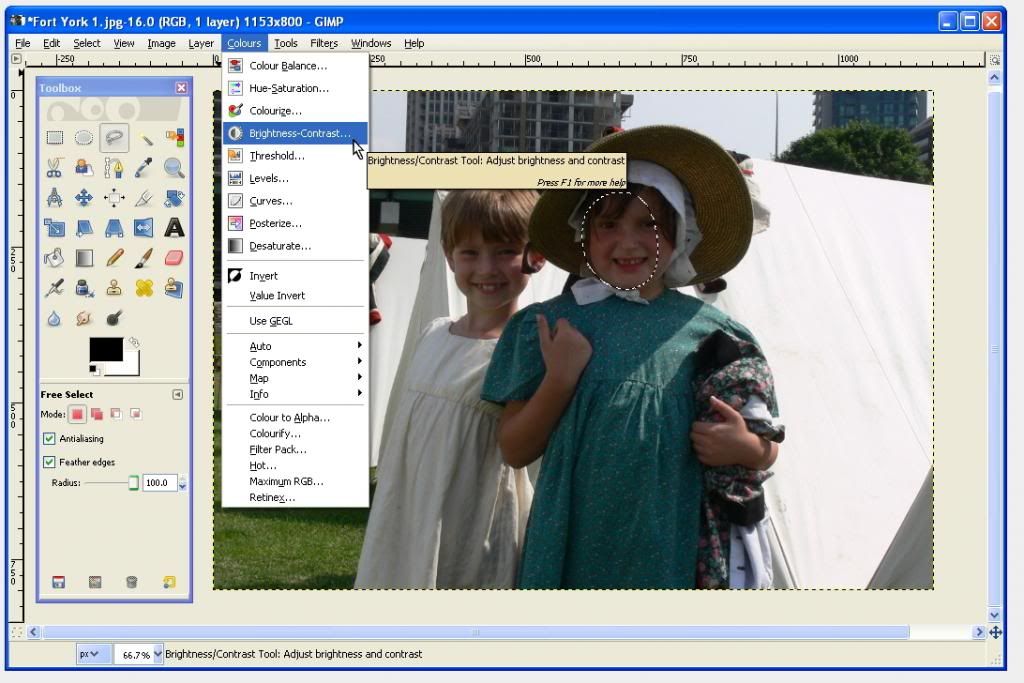Select the Rectangle Select tool
Image resolution: width=1024 pixels, height=683 pixels.
tap(54, 138)
